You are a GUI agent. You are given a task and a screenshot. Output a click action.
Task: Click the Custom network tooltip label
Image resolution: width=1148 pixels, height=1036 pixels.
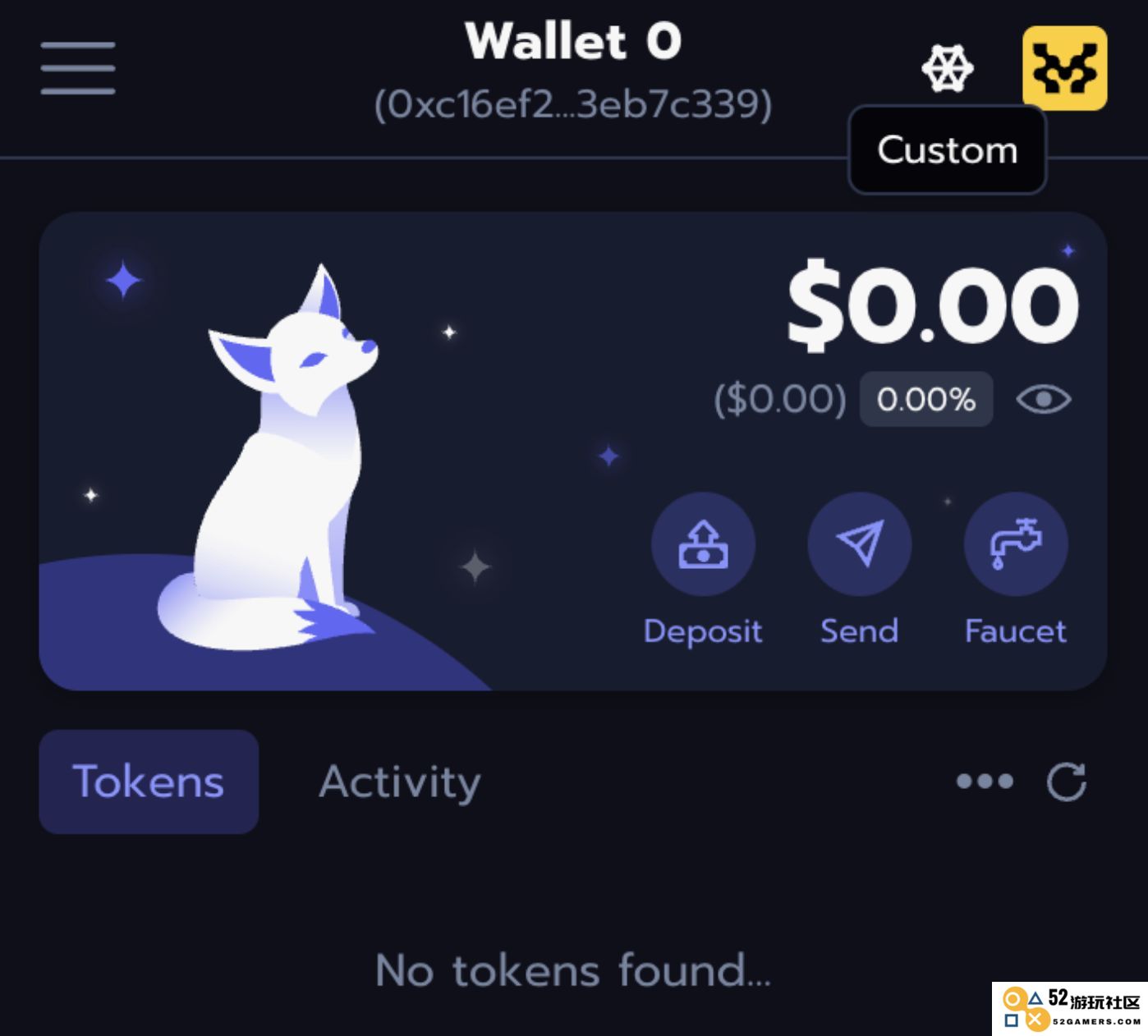coord(948,150)
